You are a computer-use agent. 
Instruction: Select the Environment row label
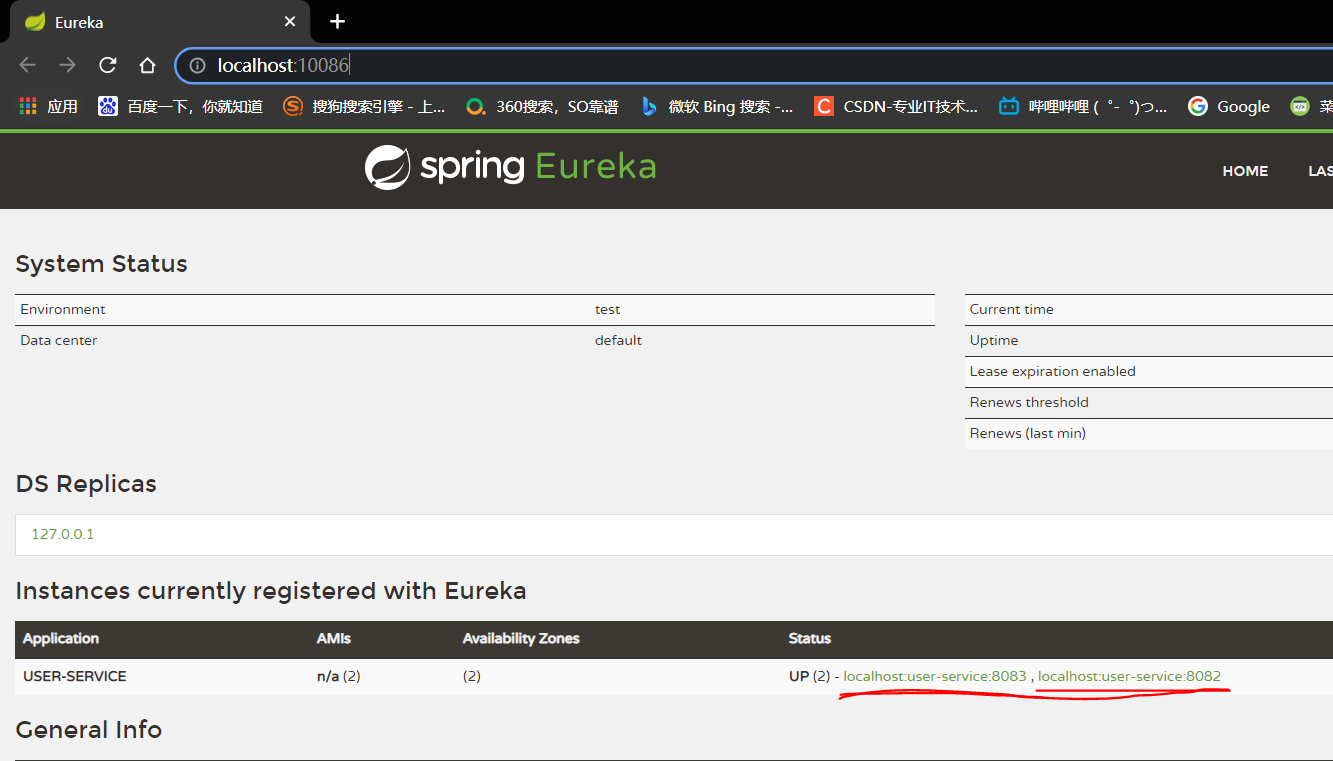(63, 309)
